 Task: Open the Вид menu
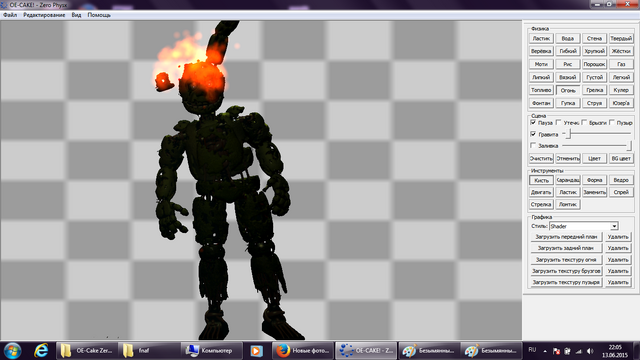click(76, 15)
